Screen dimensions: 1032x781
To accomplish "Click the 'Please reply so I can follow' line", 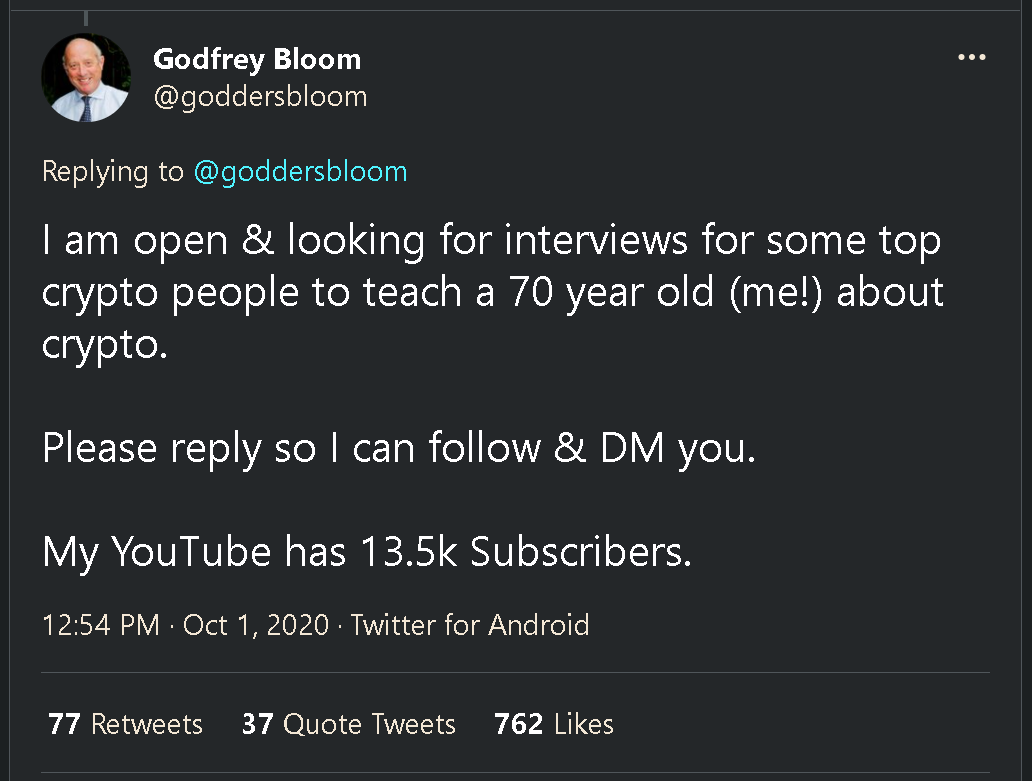I will 398,449.
